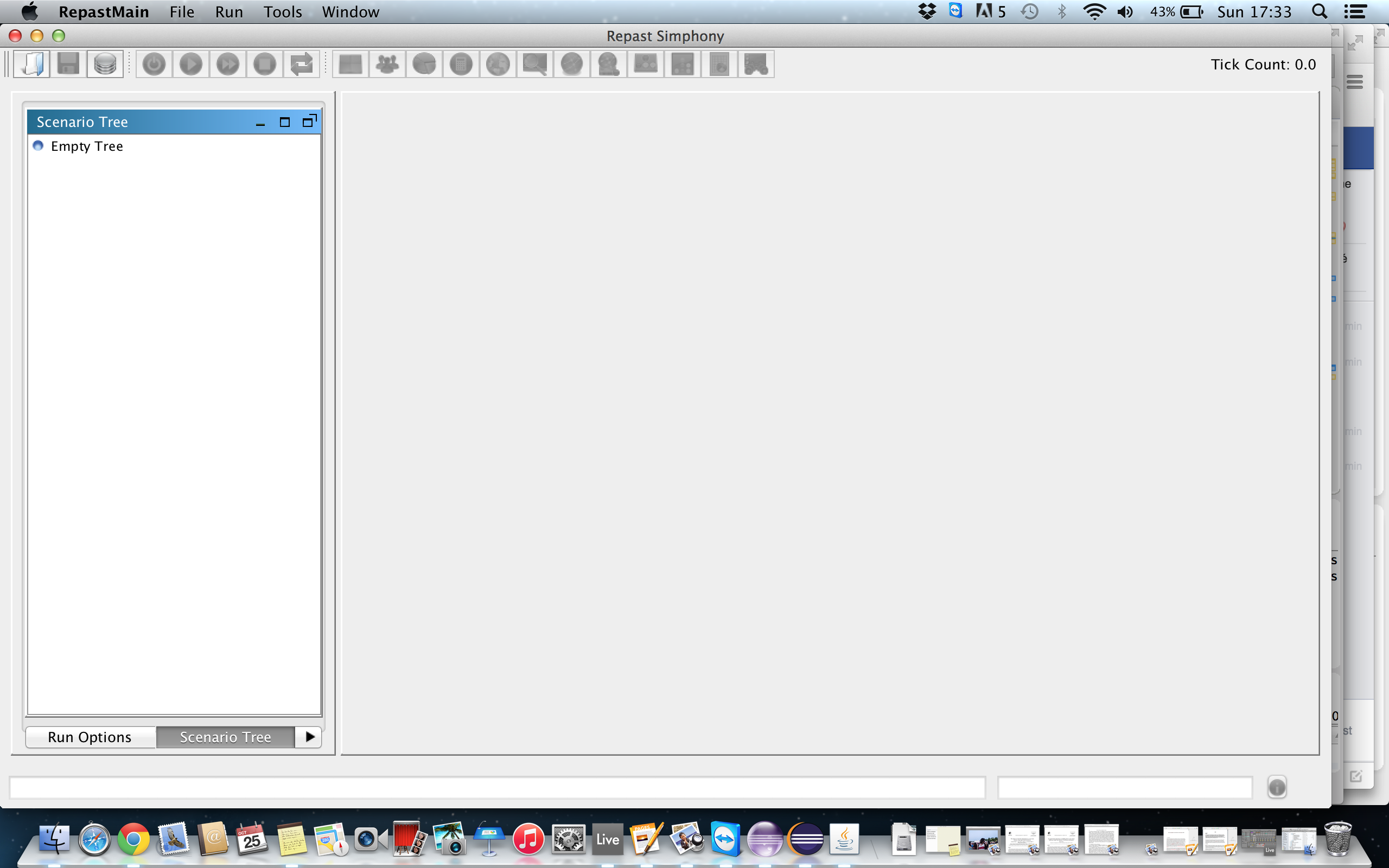Open Google Chrome from the Dock
1389x868 pixels.
tap(133, 839)
